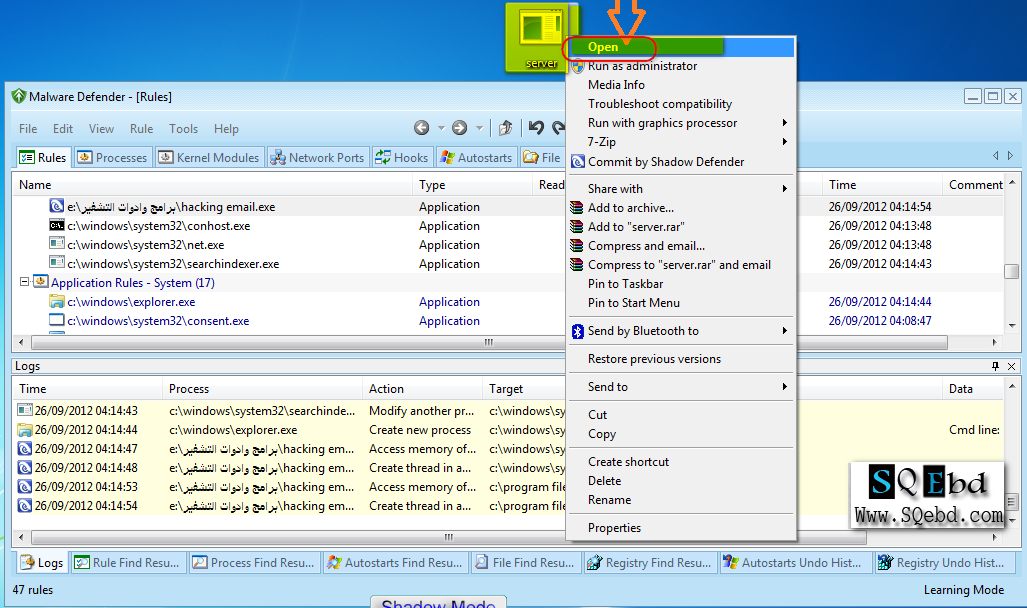
Task: Select Run as administrator menu entry
Action: (x=642, y=66)
